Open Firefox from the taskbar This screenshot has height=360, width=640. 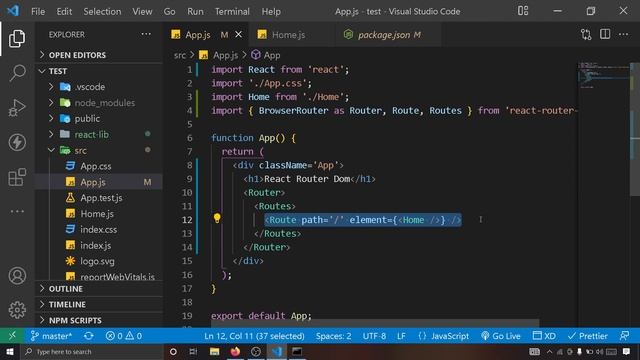(x=235, y=351)
